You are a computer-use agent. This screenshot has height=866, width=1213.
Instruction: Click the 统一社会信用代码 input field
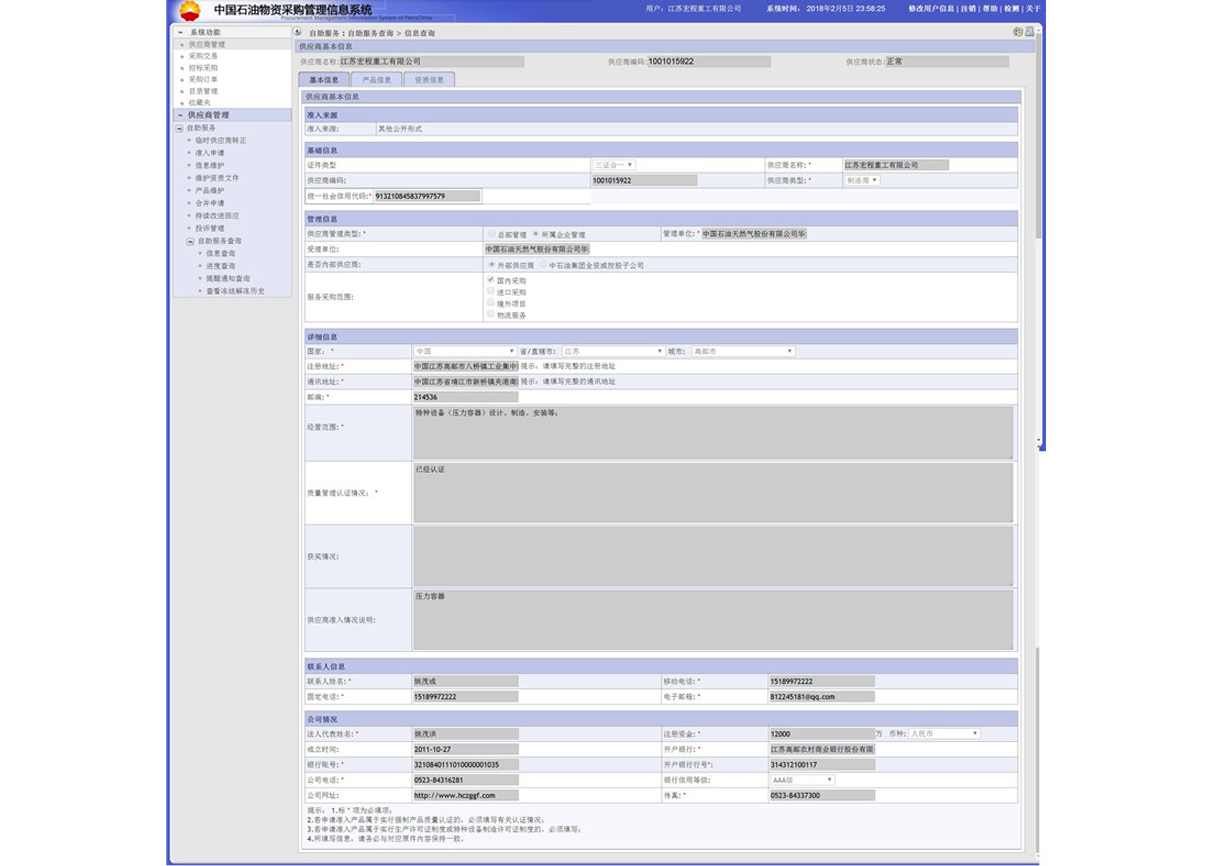427,196
